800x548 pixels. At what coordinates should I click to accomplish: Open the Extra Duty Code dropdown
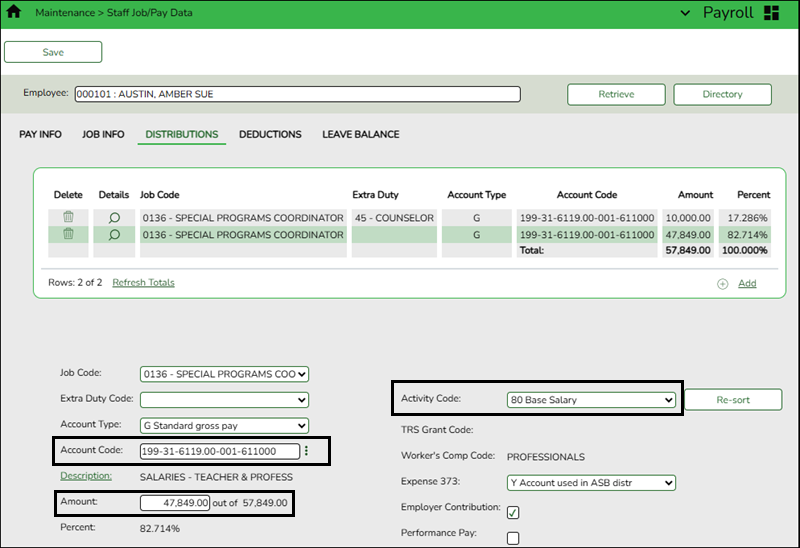(x=224, y=400)
